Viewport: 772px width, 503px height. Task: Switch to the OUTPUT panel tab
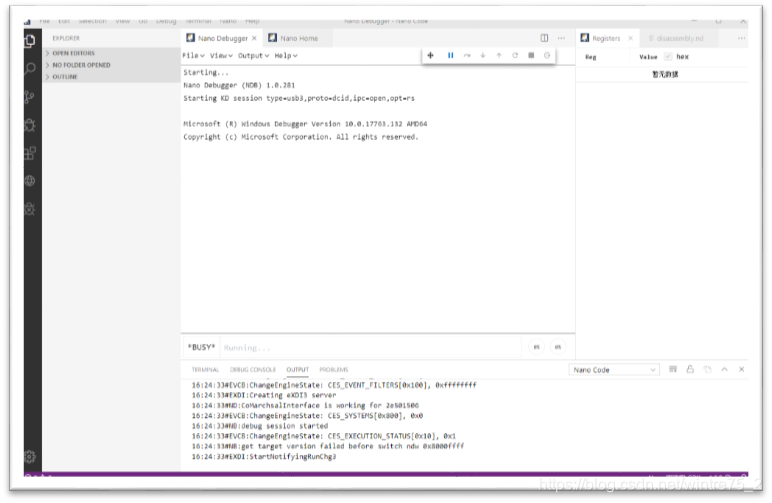click(297, 370)
